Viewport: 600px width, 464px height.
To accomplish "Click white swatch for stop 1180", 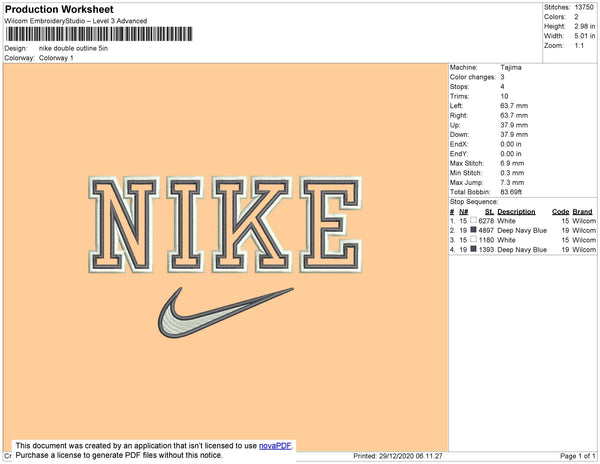I will pyautogui.click(x=473, y=239).
